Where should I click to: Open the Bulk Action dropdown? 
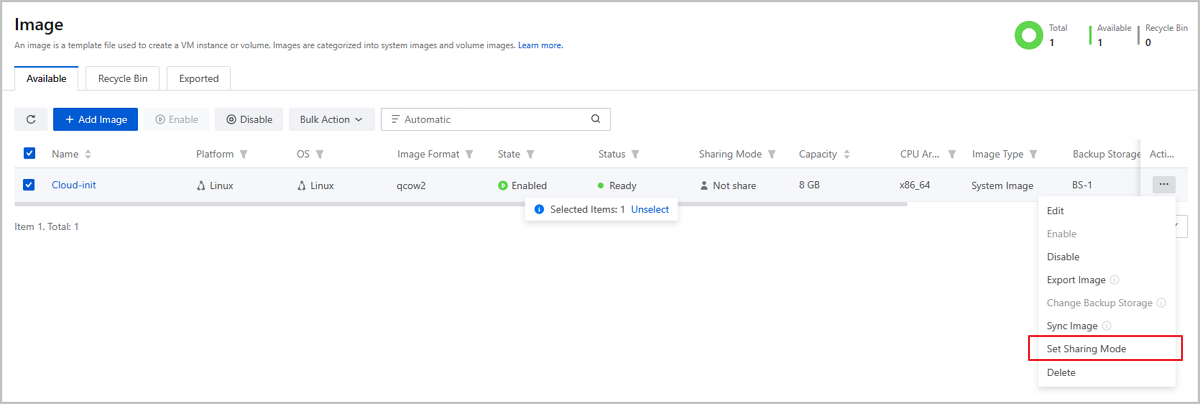tap(331, 119)
